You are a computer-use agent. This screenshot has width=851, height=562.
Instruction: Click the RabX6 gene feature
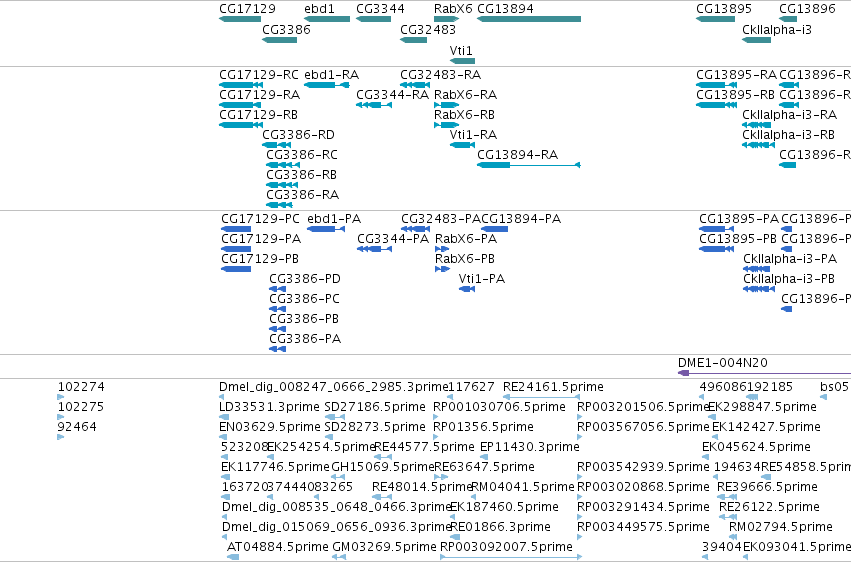point(447,19)
